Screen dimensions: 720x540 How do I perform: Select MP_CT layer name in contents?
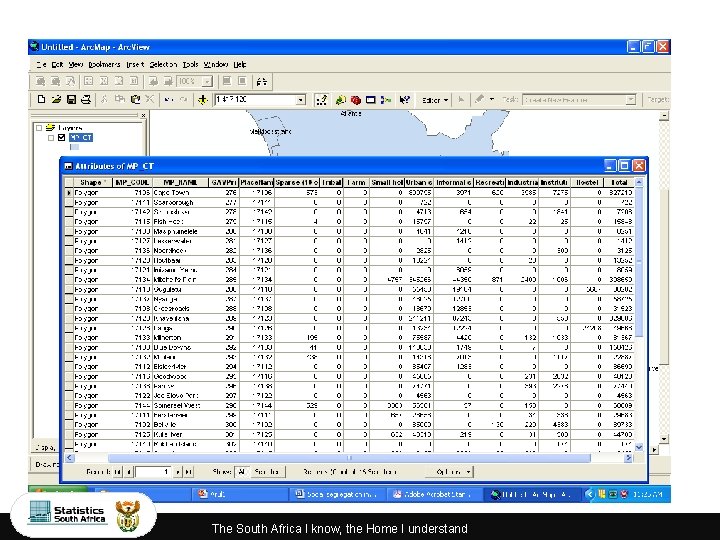tap(81, 137)
